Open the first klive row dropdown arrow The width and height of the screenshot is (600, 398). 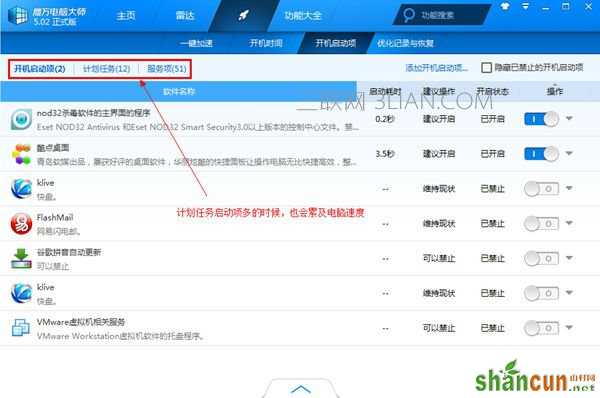tap(569, 188)
